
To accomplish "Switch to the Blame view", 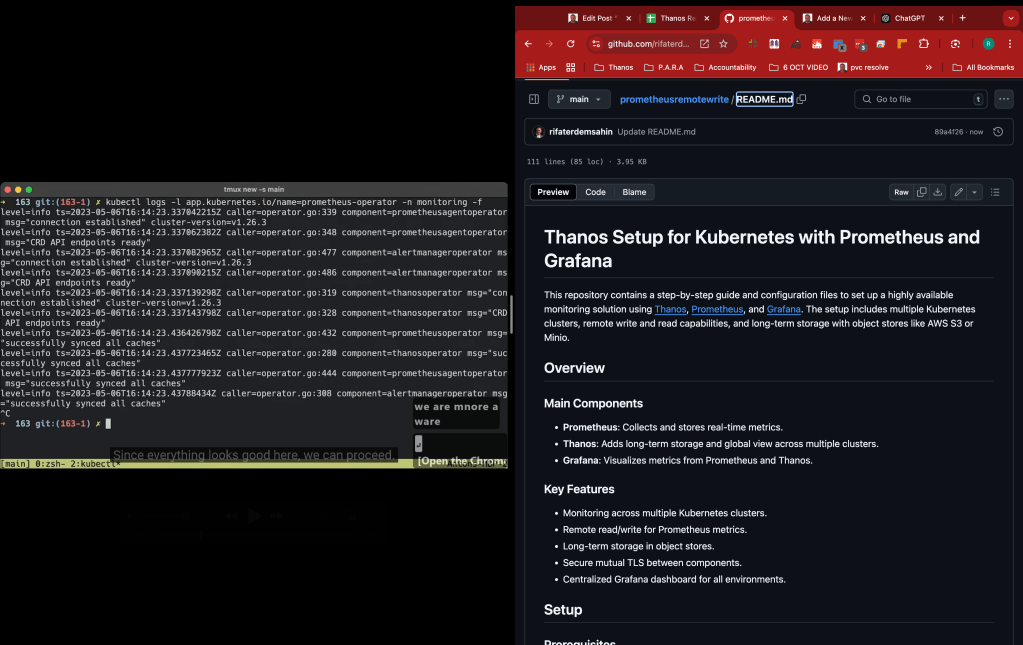I will click(x=634, y=192).
